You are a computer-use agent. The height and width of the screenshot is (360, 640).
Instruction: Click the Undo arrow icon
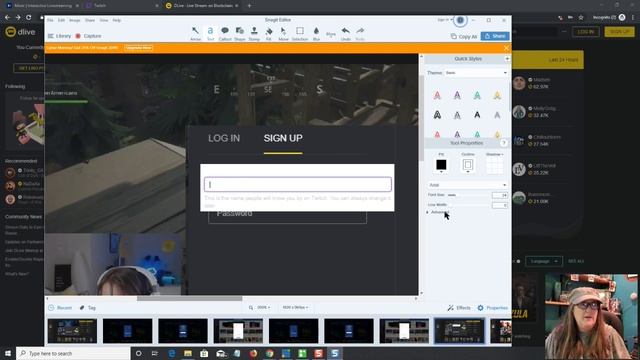(346, 33)
